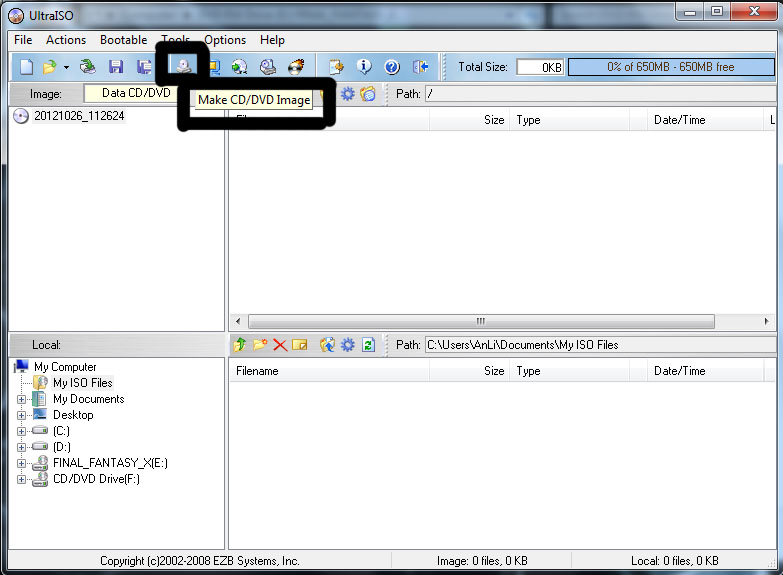Viewport: 783px width, 575px height.
Task: Click the horizontal scrollbar thumb in the image list
Action: coord(481,321)
